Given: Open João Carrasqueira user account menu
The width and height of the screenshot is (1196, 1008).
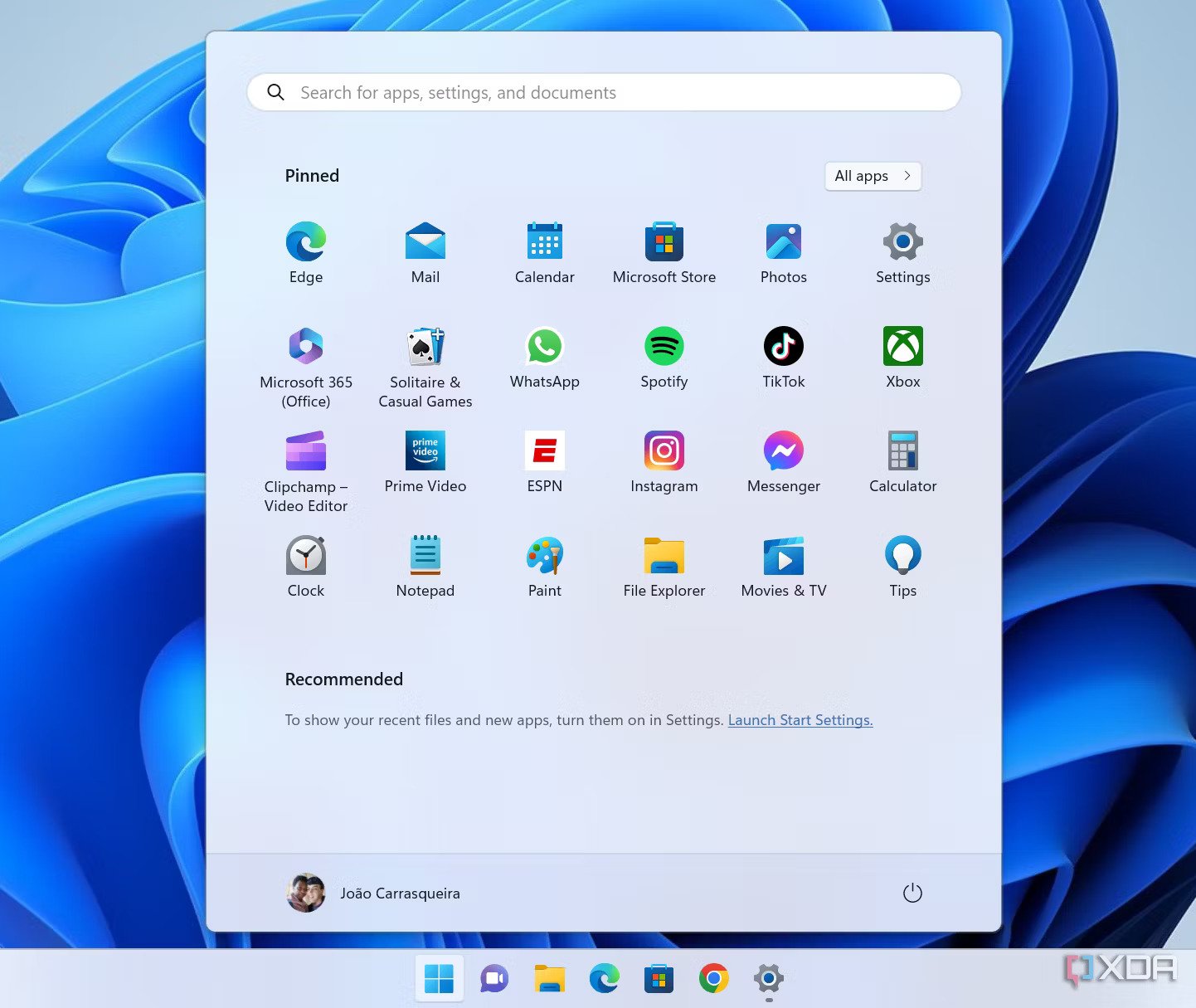Looking at the screenshot, I should pos(372,893).
